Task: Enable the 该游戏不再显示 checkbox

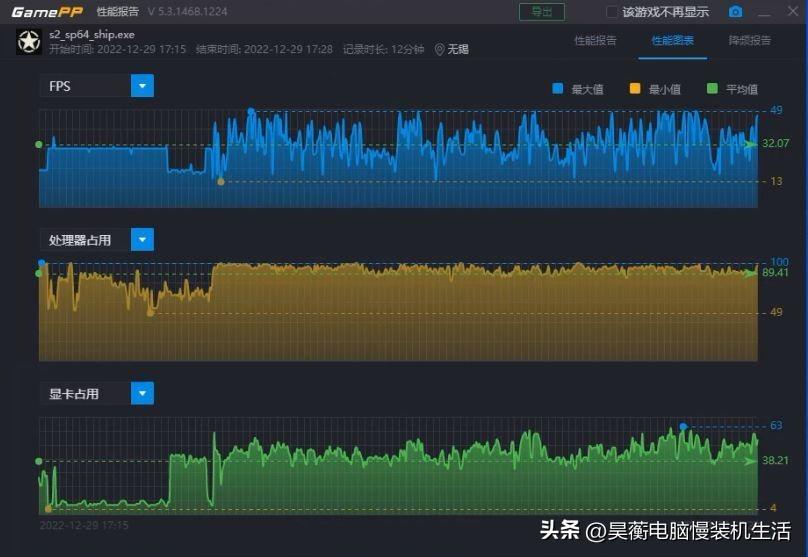Action: [x=611, y=12]
